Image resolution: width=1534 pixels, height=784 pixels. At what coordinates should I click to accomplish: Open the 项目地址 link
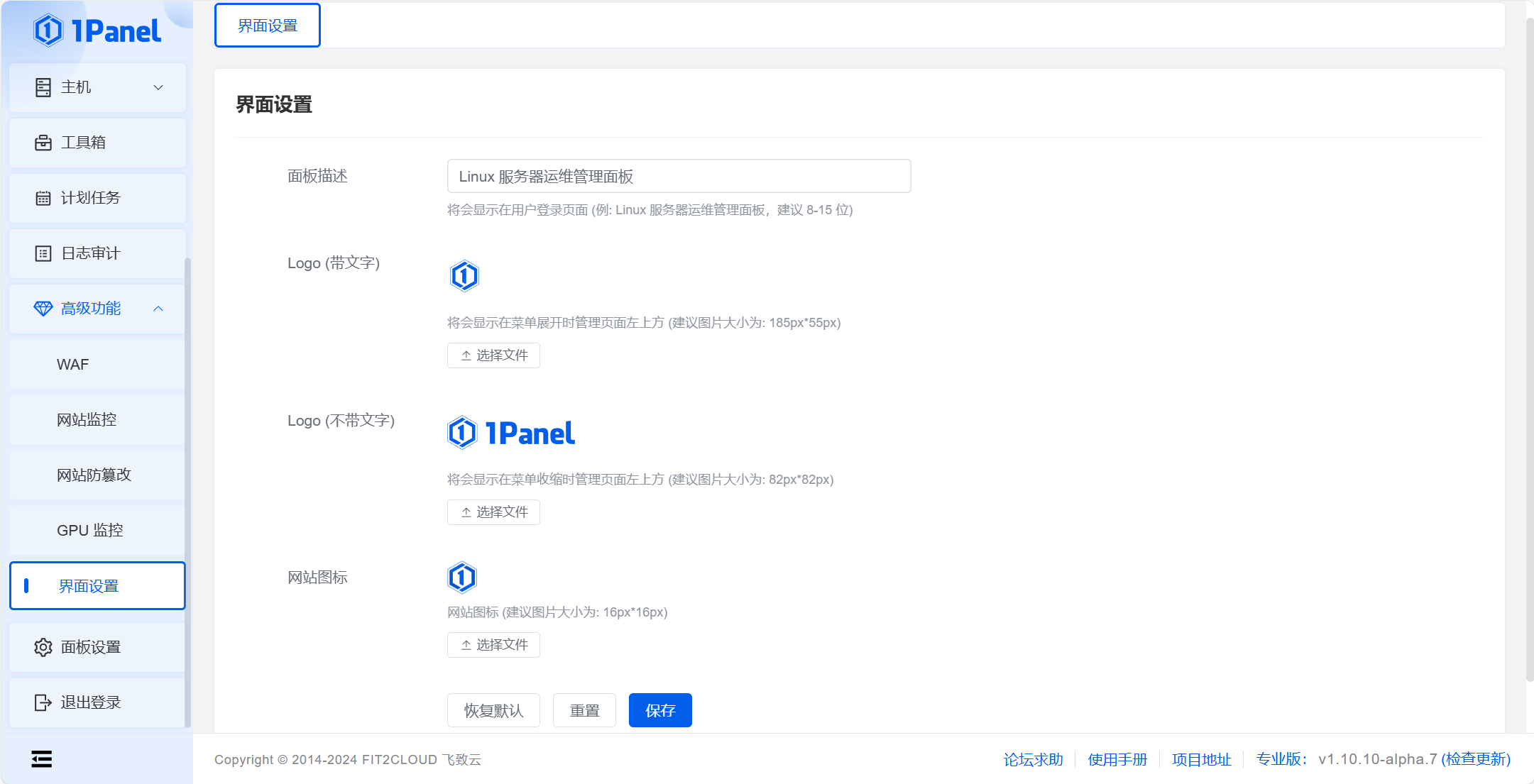coord(1201,760)
